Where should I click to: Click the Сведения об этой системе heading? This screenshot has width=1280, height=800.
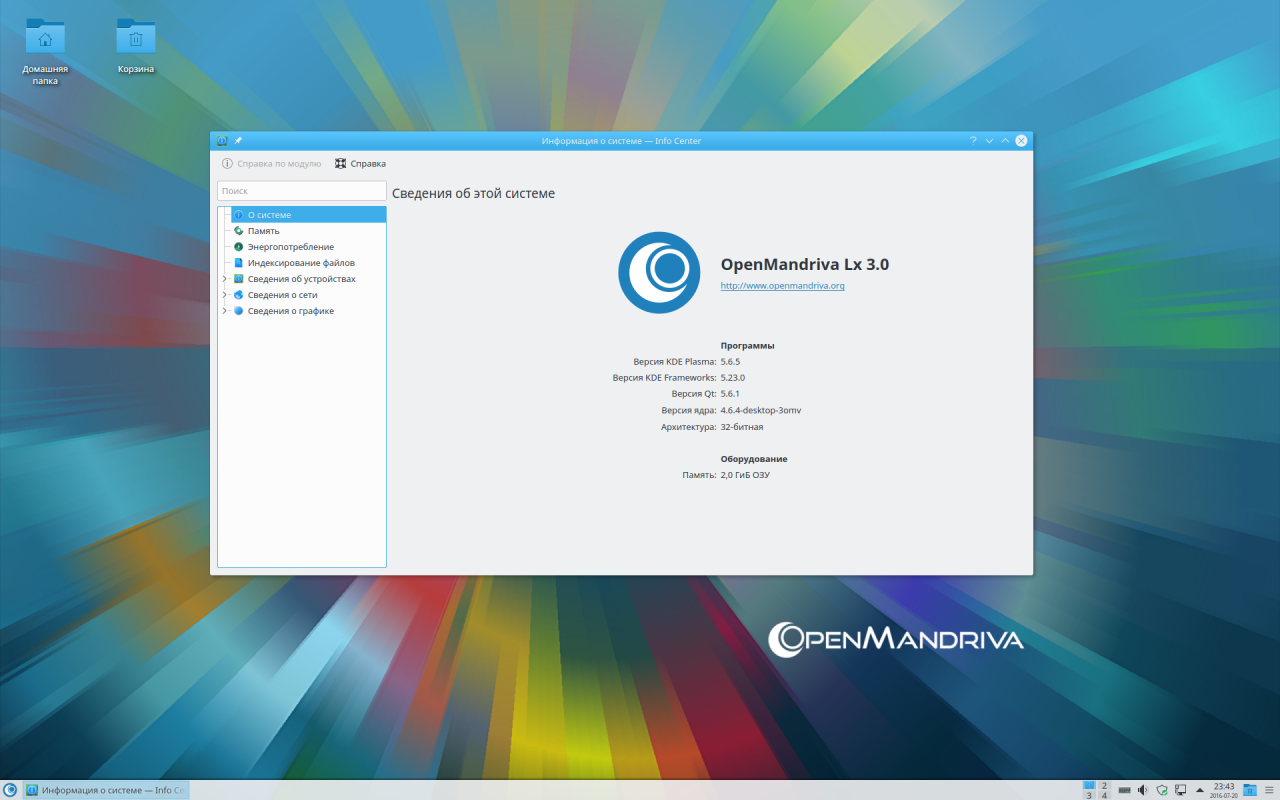(x=473, y=193)
